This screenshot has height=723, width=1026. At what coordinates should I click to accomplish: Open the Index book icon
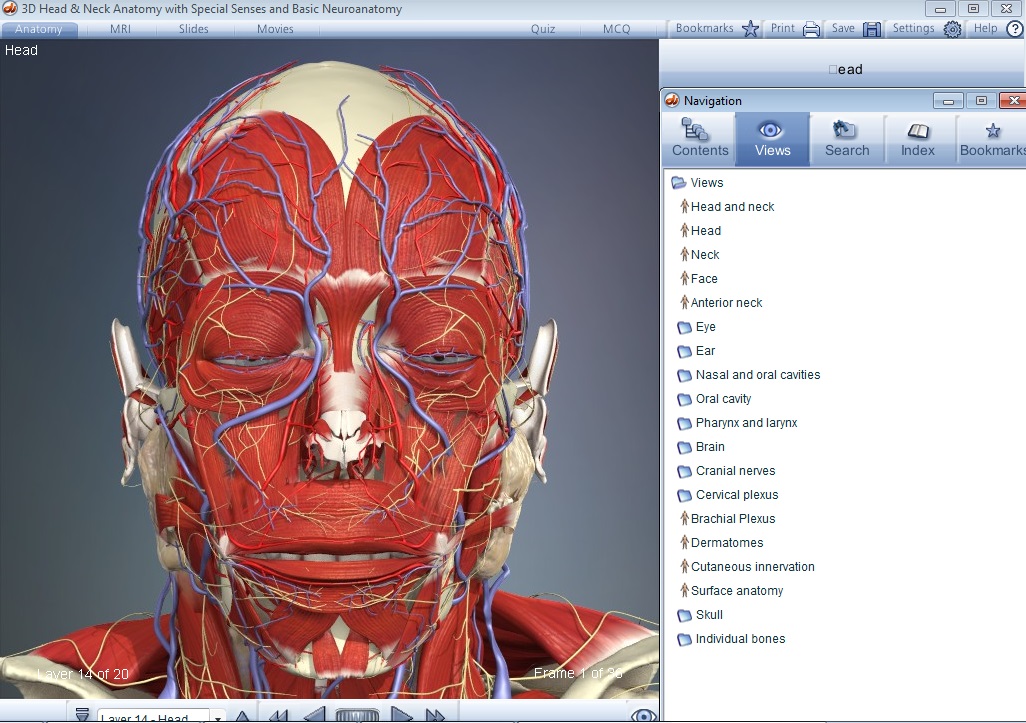tap(917, 139)
